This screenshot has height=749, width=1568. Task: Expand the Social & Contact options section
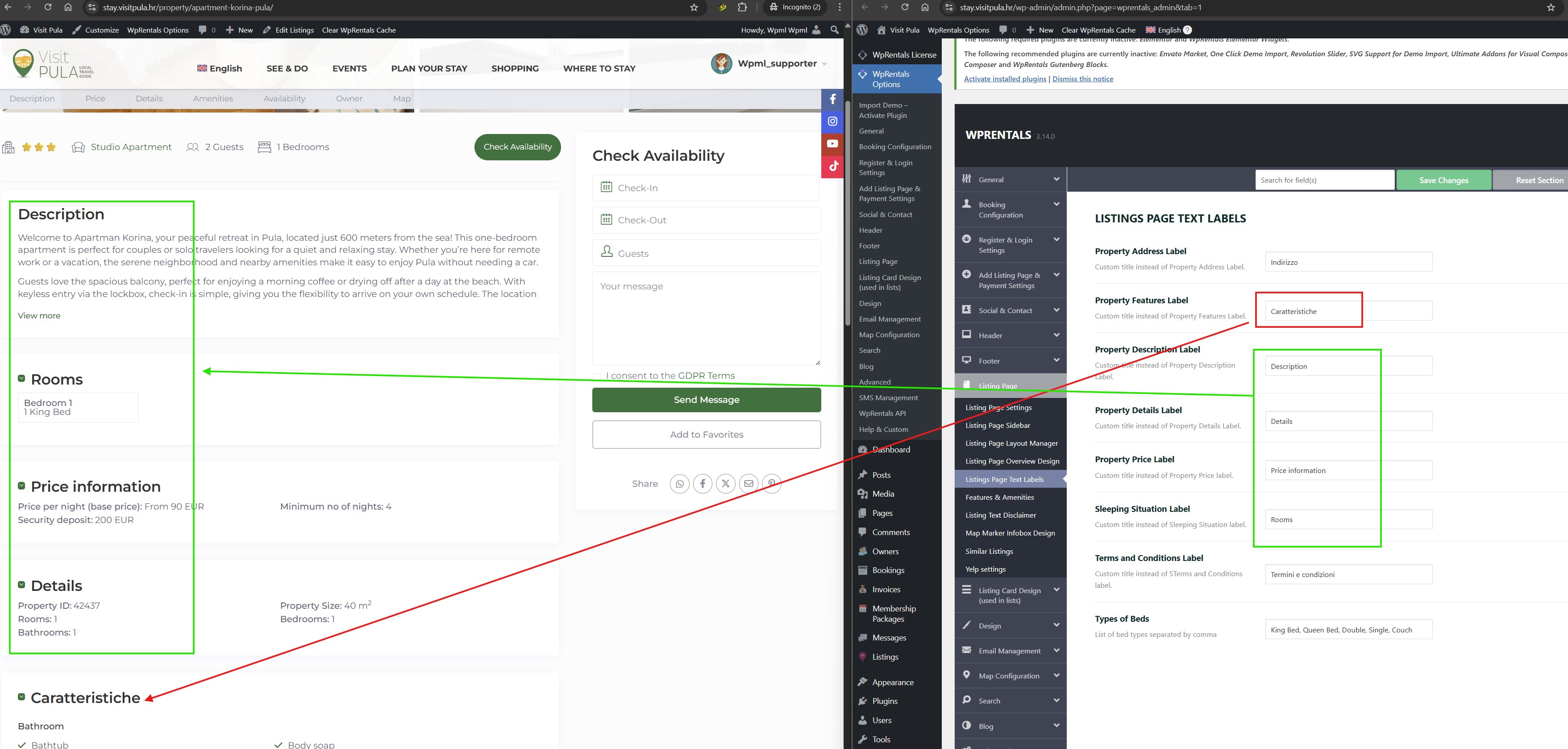pos(1011,310)
